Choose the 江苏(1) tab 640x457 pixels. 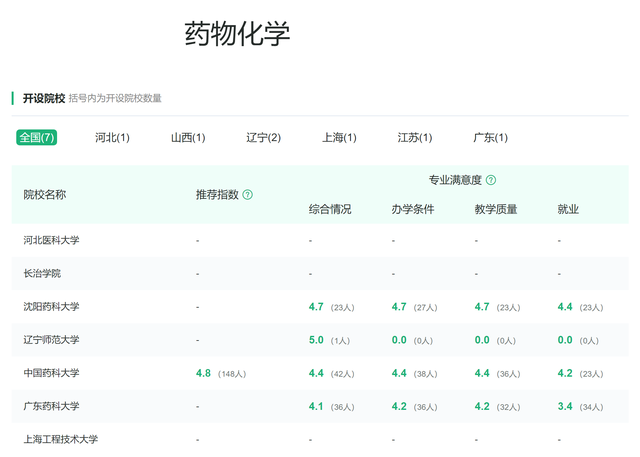click(415, 138)
